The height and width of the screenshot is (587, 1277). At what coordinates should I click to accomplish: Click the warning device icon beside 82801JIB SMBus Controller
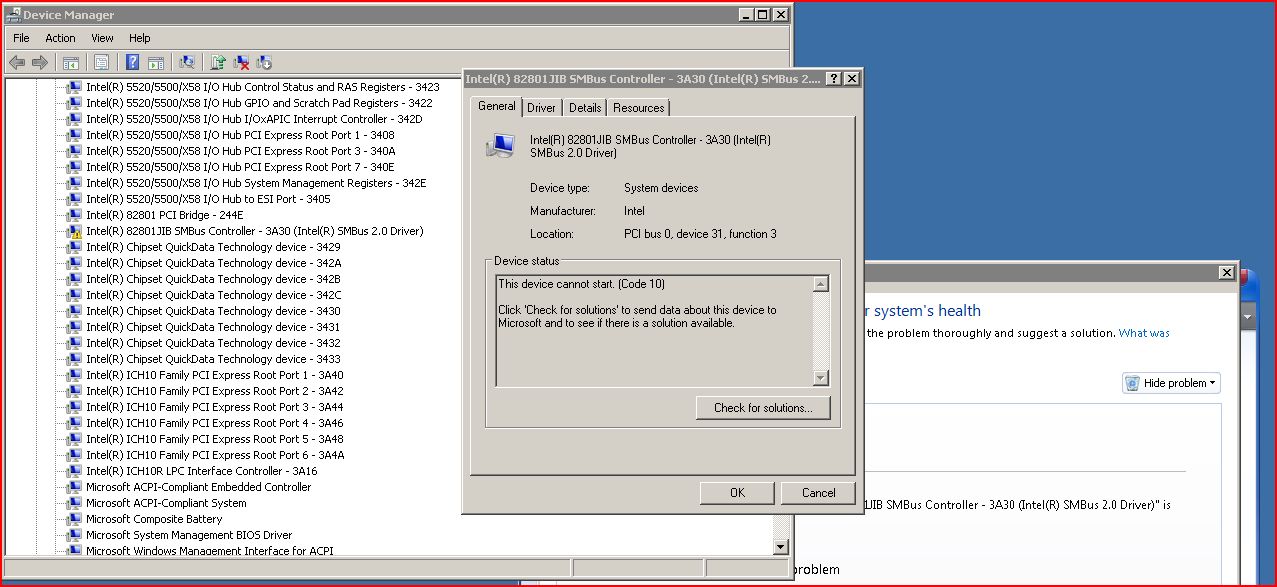click(74, 231)
